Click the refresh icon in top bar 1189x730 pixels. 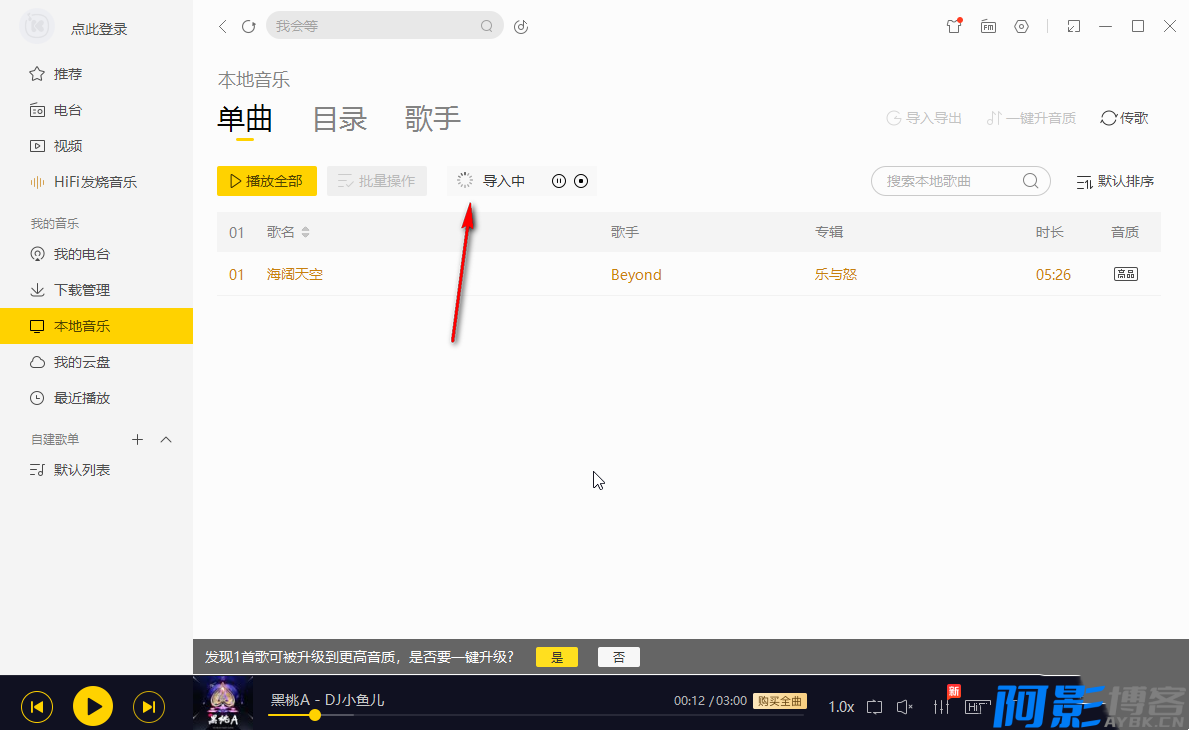249,27
